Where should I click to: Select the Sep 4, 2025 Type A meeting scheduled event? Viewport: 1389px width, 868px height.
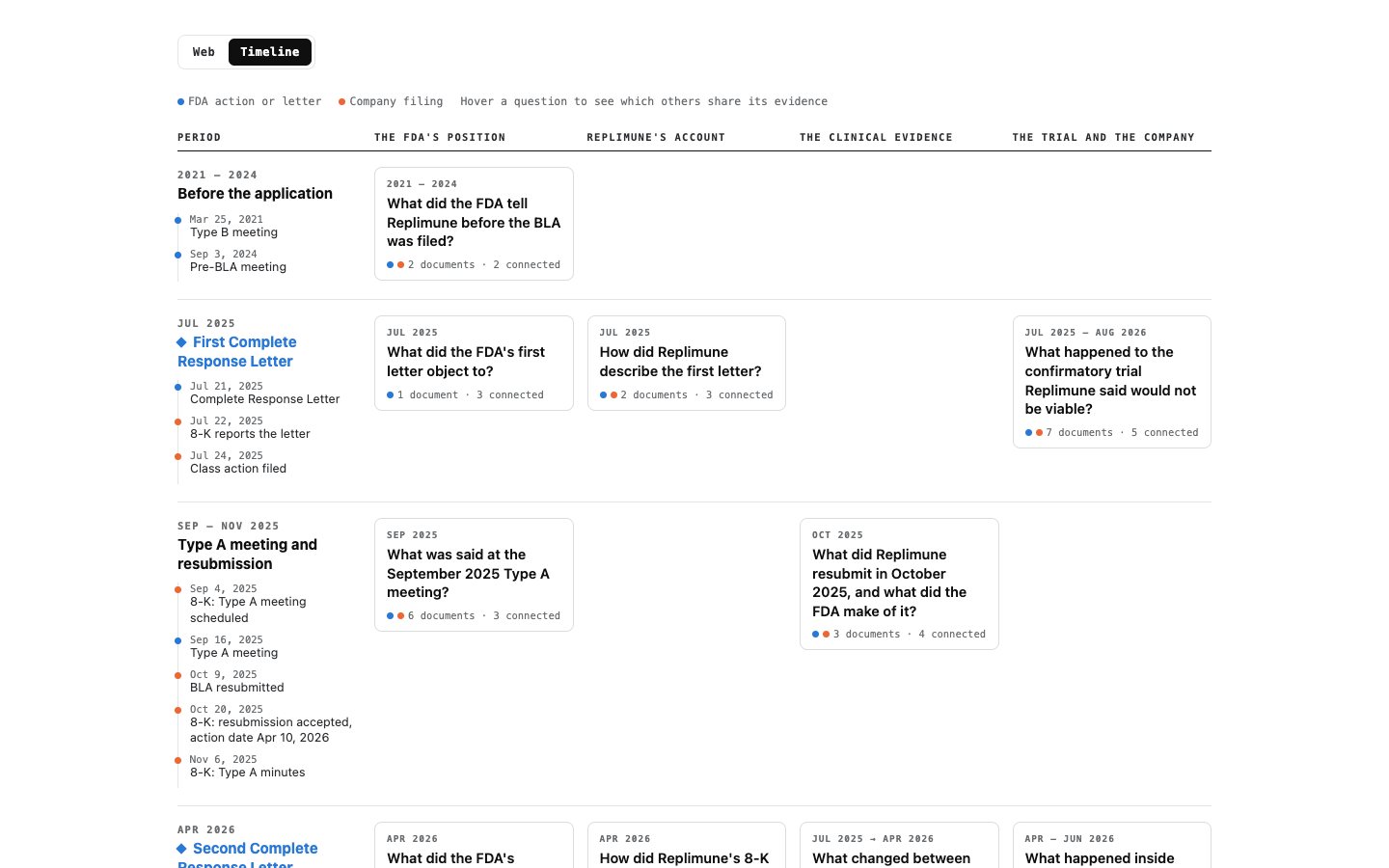[x=248, y=604]
